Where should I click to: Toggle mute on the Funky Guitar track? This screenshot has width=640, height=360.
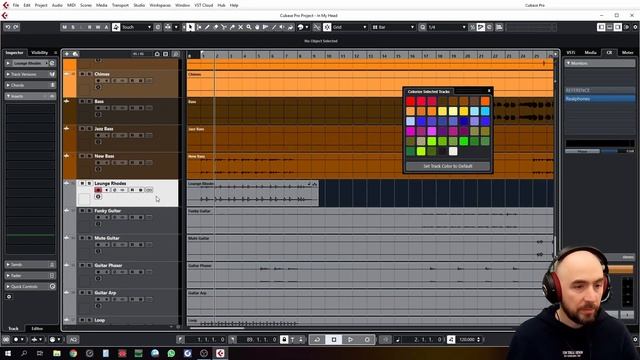[x=82, y=211]
